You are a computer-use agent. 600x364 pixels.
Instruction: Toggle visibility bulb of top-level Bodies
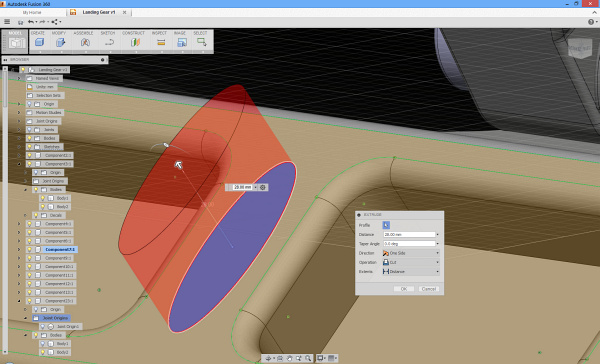(x=29, y=138)
